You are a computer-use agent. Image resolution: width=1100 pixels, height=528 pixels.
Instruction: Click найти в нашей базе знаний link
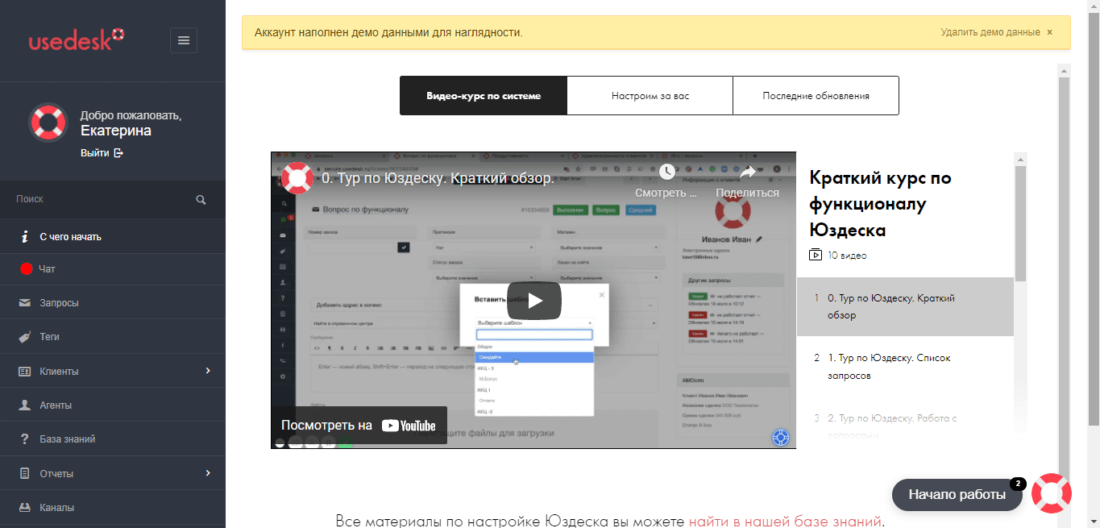point(784,521)
